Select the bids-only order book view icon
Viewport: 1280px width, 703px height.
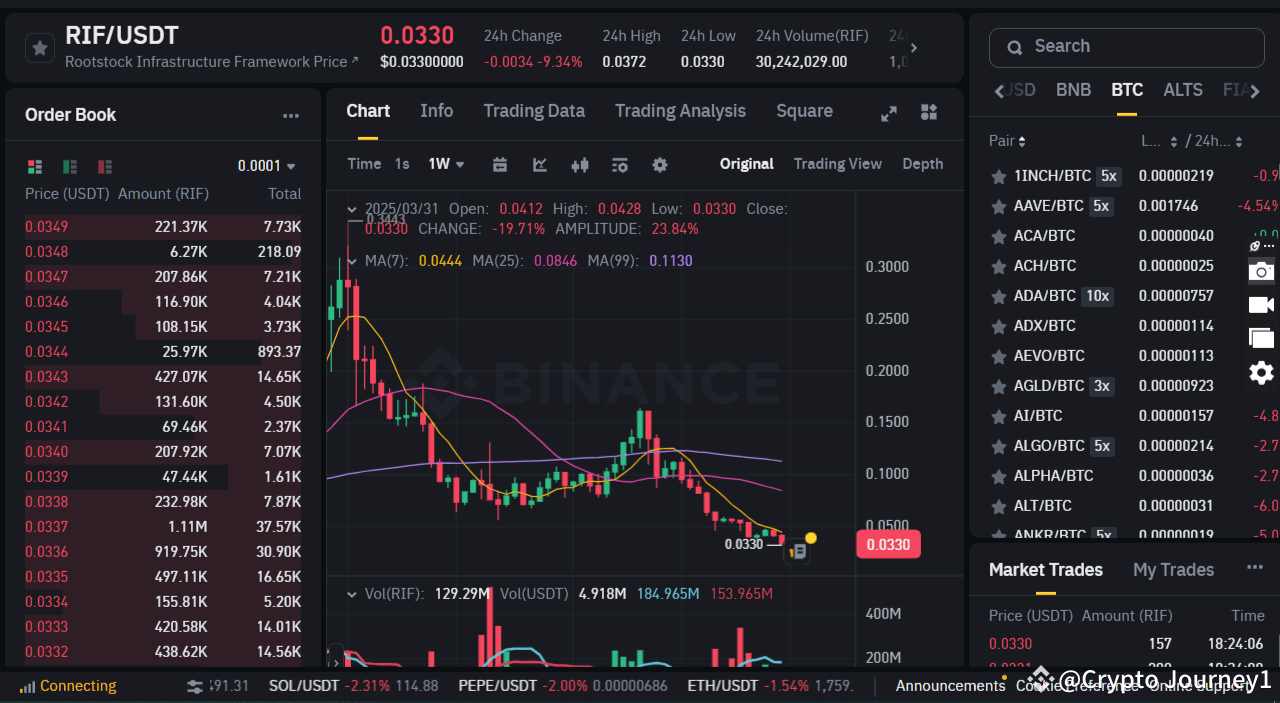[70, 167]
